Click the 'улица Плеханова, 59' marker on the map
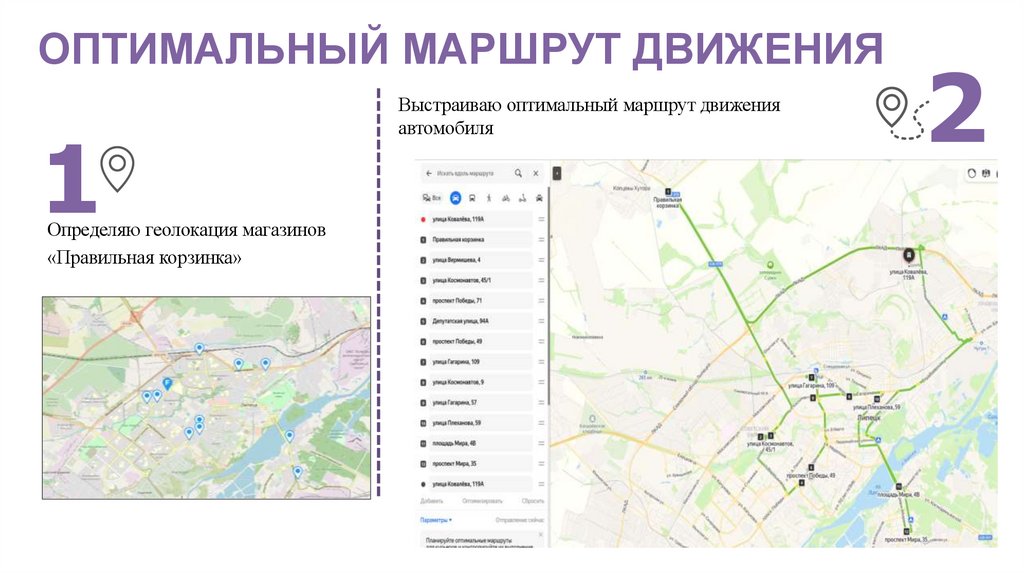This screenshot has width=1024, height=574. pos(877,399)
